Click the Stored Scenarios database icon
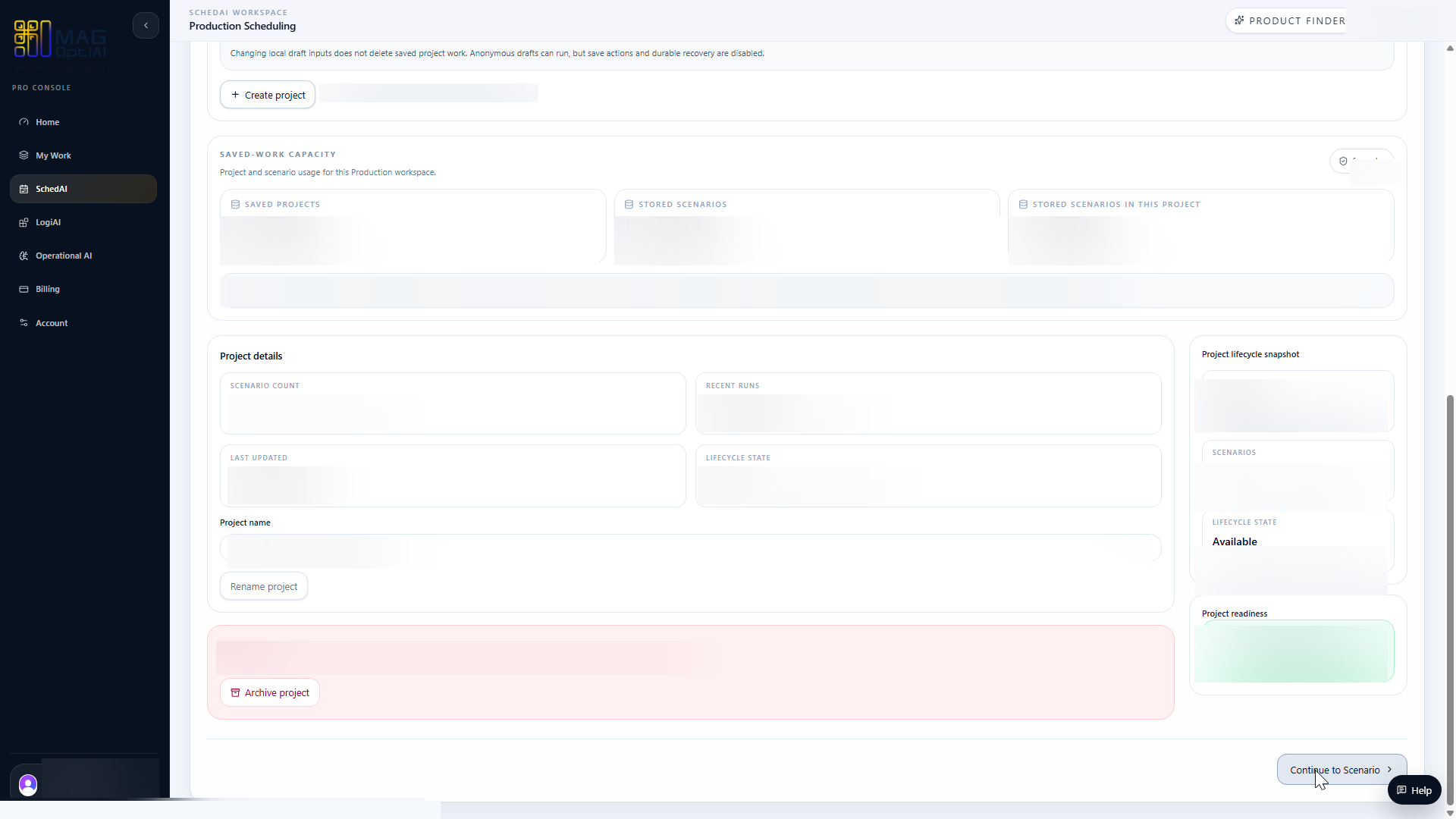This screenshot has height=819, width=1456. point(629,205)
